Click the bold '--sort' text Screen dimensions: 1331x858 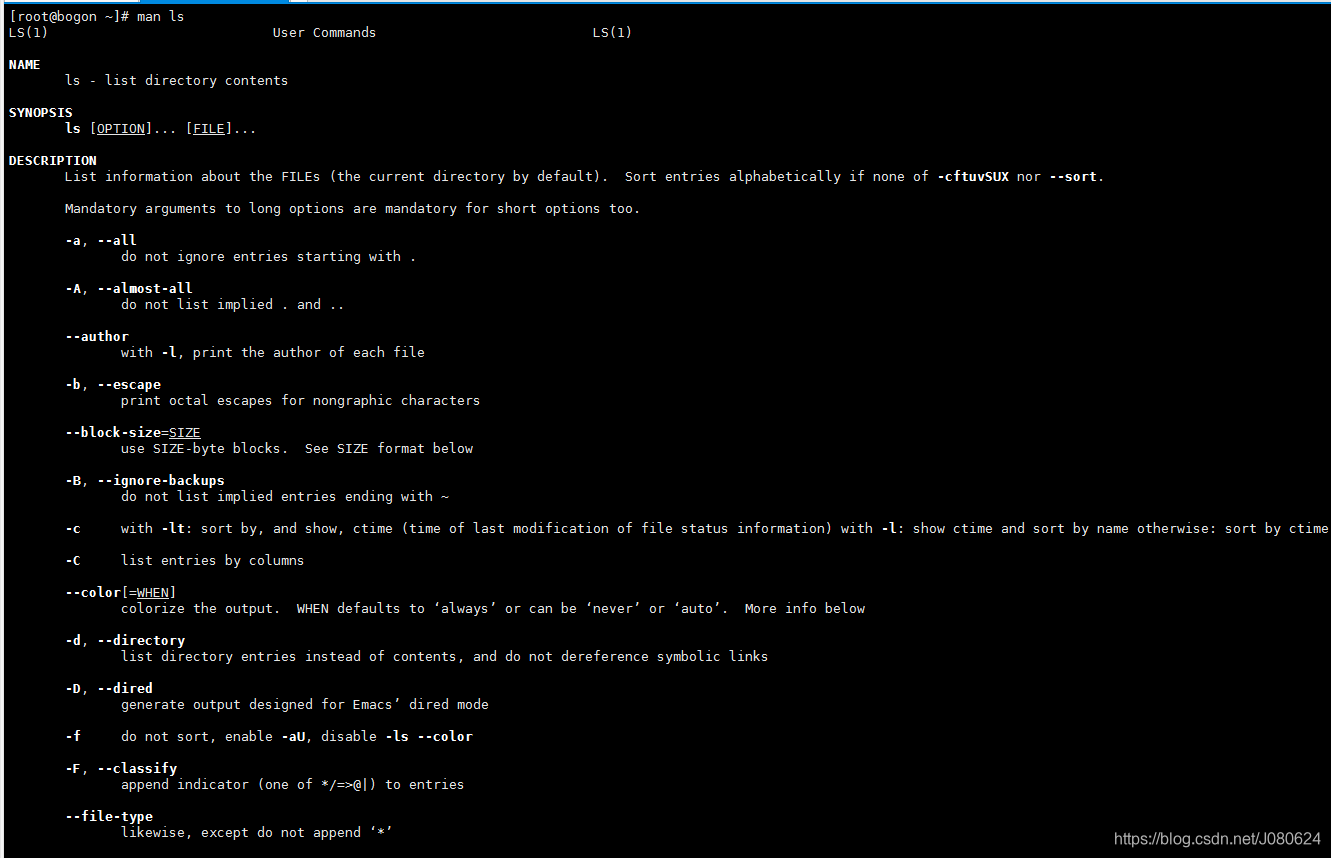[1073, 176]
